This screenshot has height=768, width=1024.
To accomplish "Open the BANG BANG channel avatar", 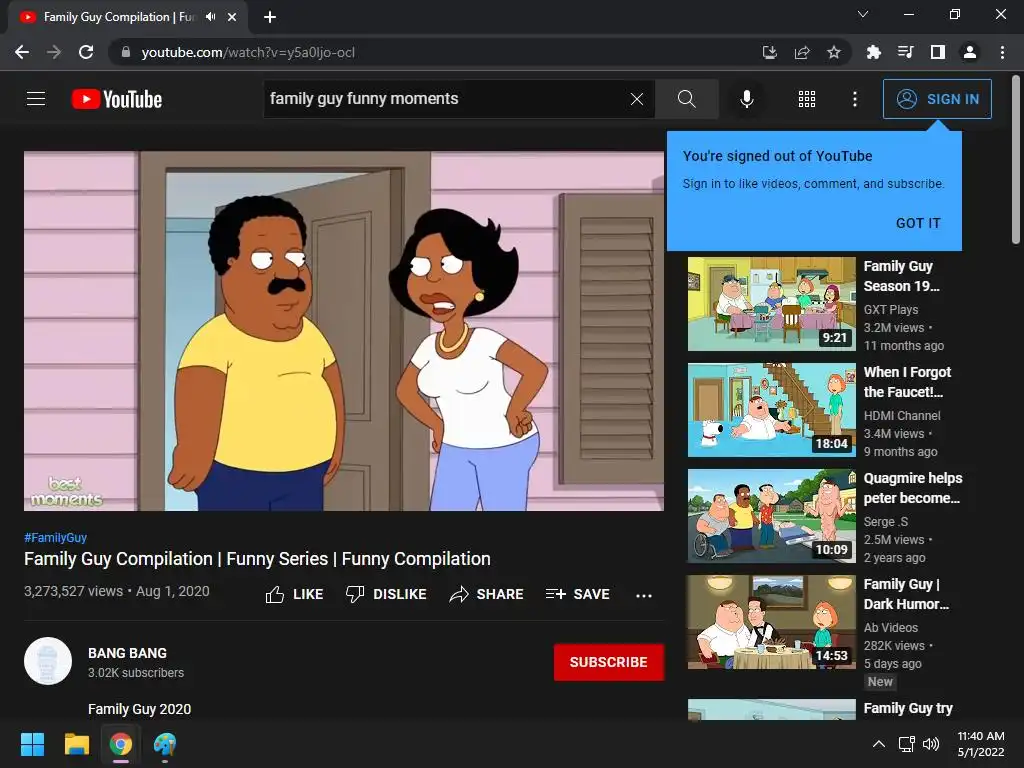I will [x=48, y=661].
